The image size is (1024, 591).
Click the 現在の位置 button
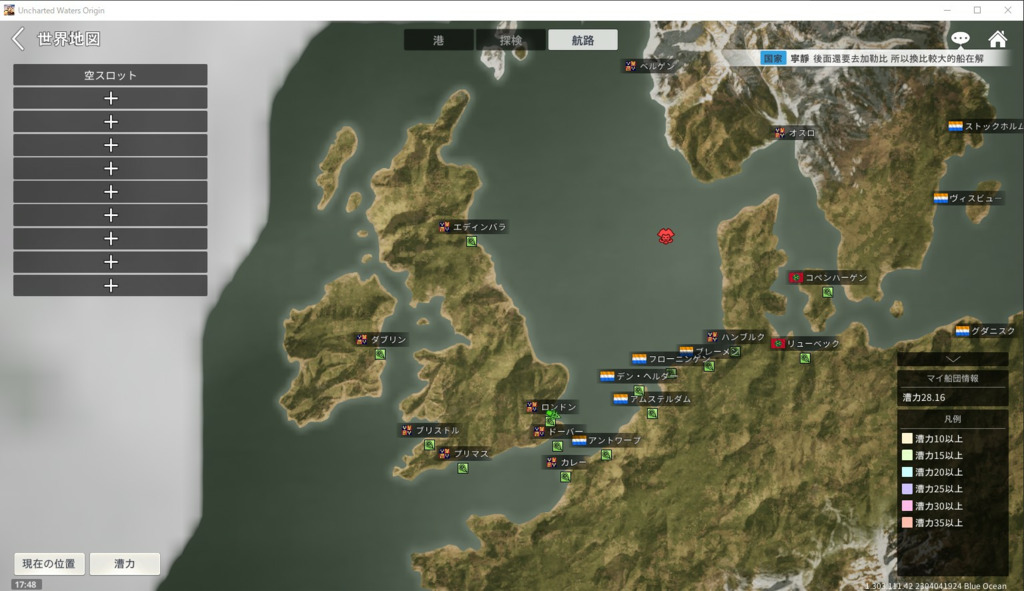tap(49, 564)
